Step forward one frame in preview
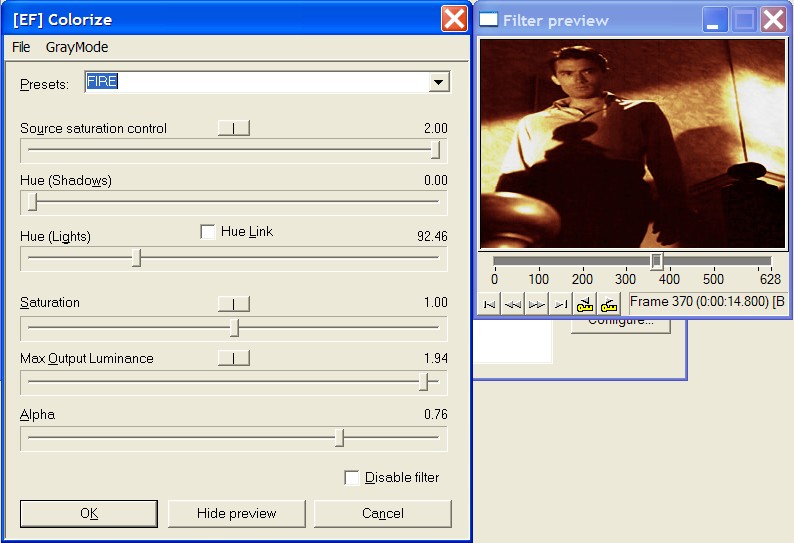Viewport: 794px width, 543px height. pos(537,304)
